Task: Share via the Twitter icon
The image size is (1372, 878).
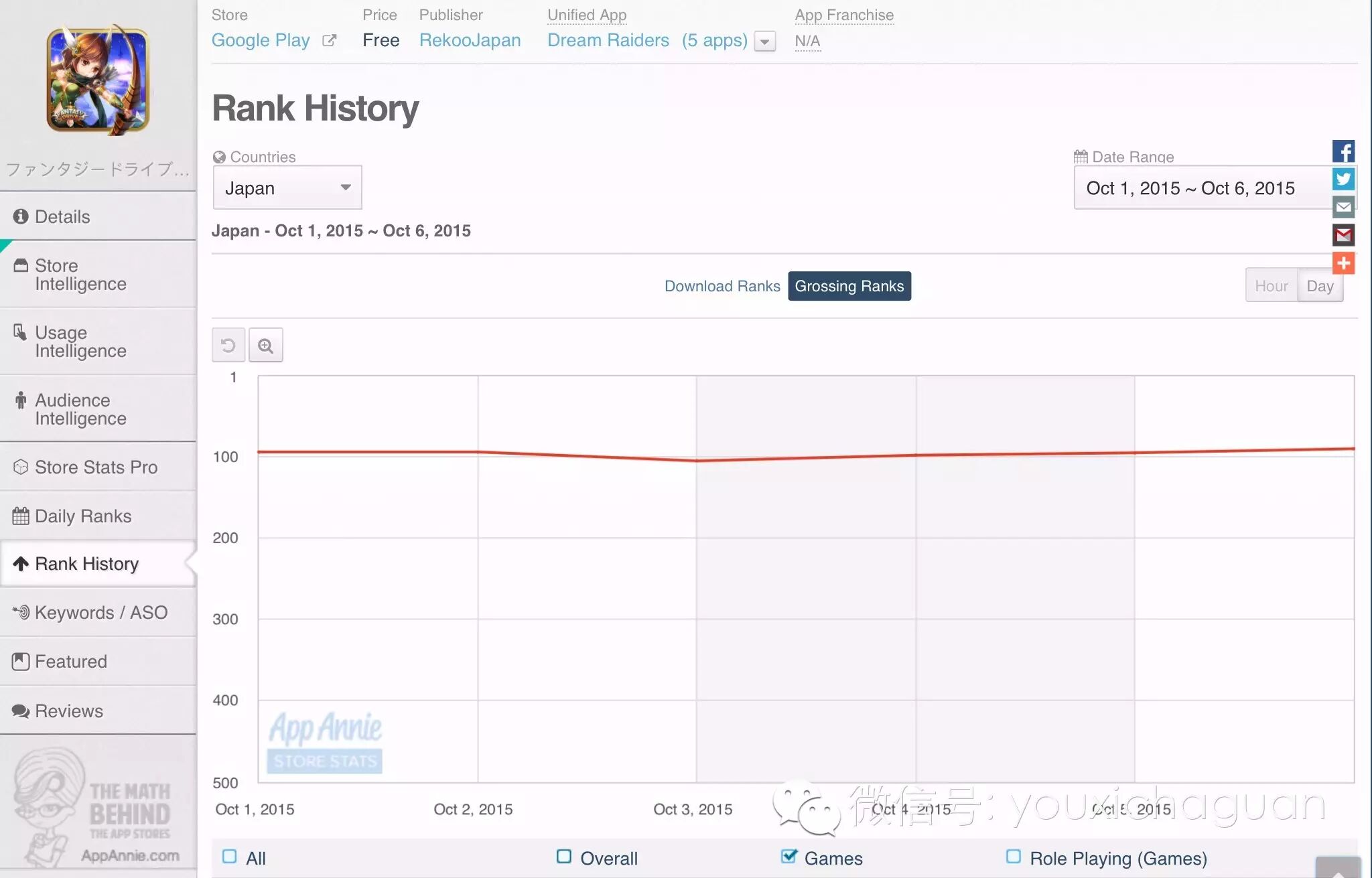Action: point(1343,179)
